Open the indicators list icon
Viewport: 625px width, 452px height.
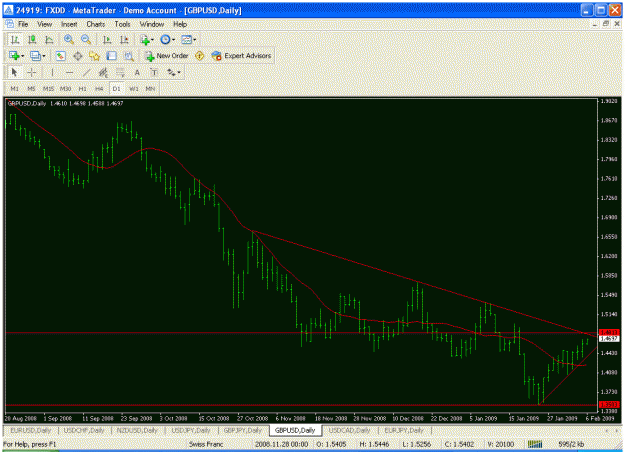[x=144, y=39]
